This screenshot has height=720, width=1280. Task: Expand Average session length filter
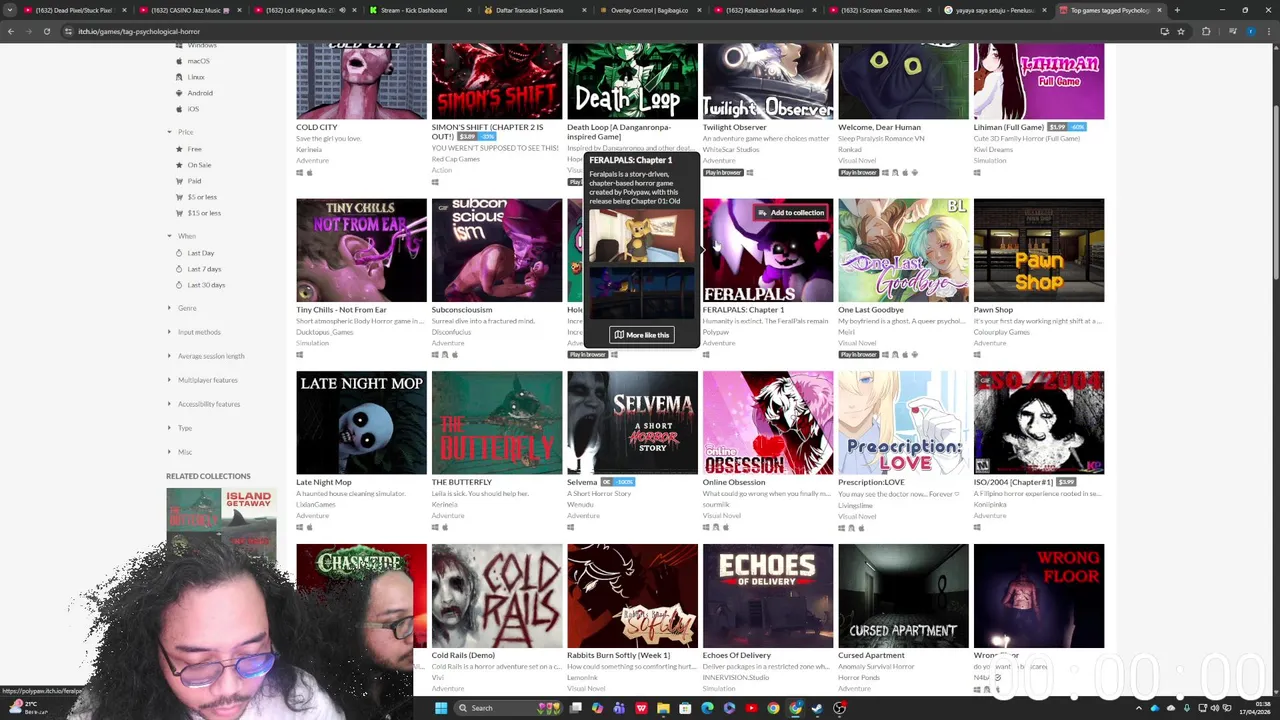(206, 356)
